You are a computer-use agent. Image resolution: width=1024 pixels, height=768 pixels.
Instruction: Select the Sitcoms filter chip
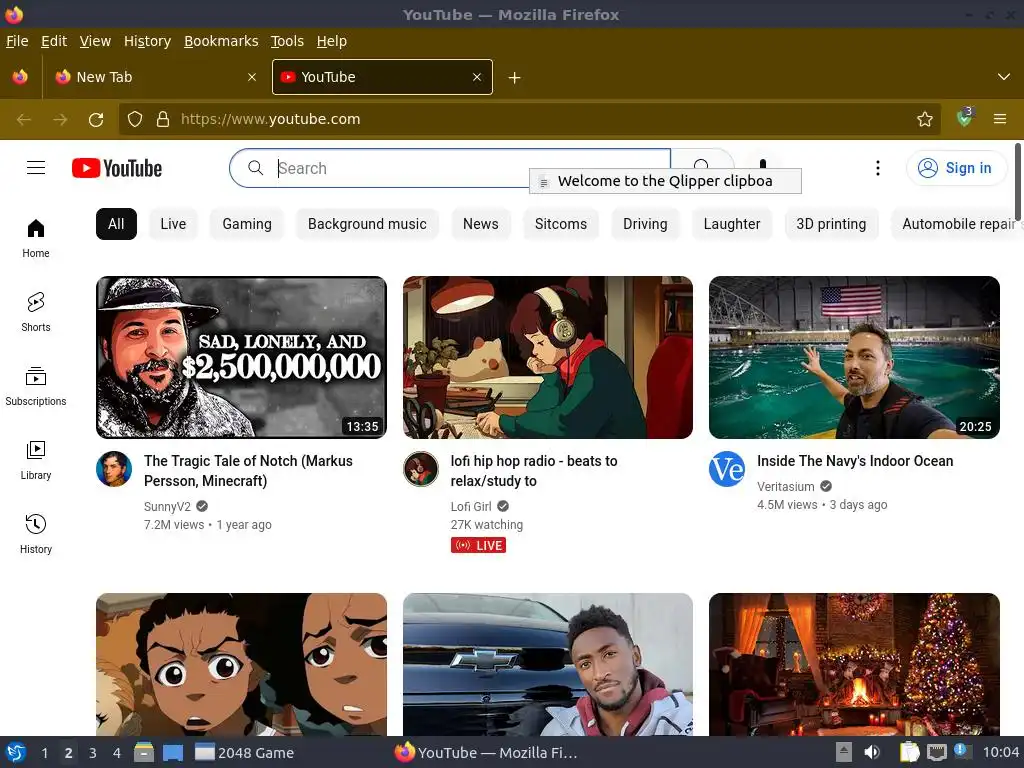[561, 224]
